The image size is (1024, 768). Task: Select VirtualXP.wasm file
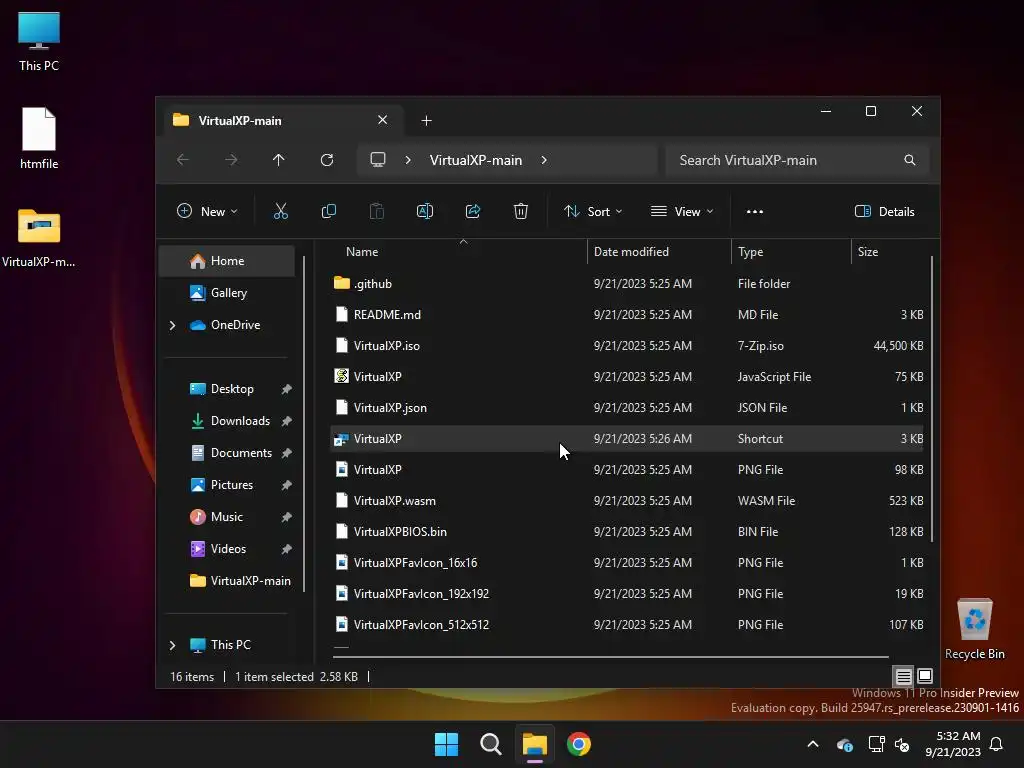pyautogui.click(x=627, y=501)
